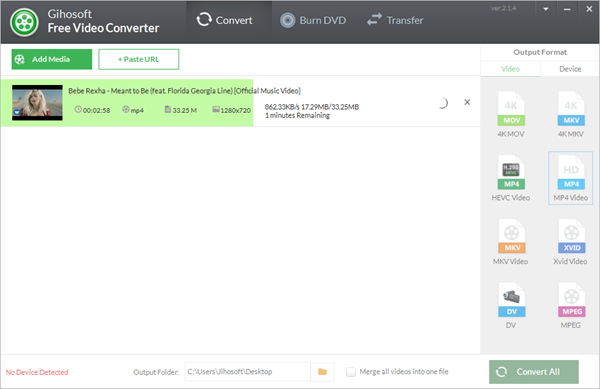Click the video title Bebe Rexha - Meant to Be

coord(184,91)
